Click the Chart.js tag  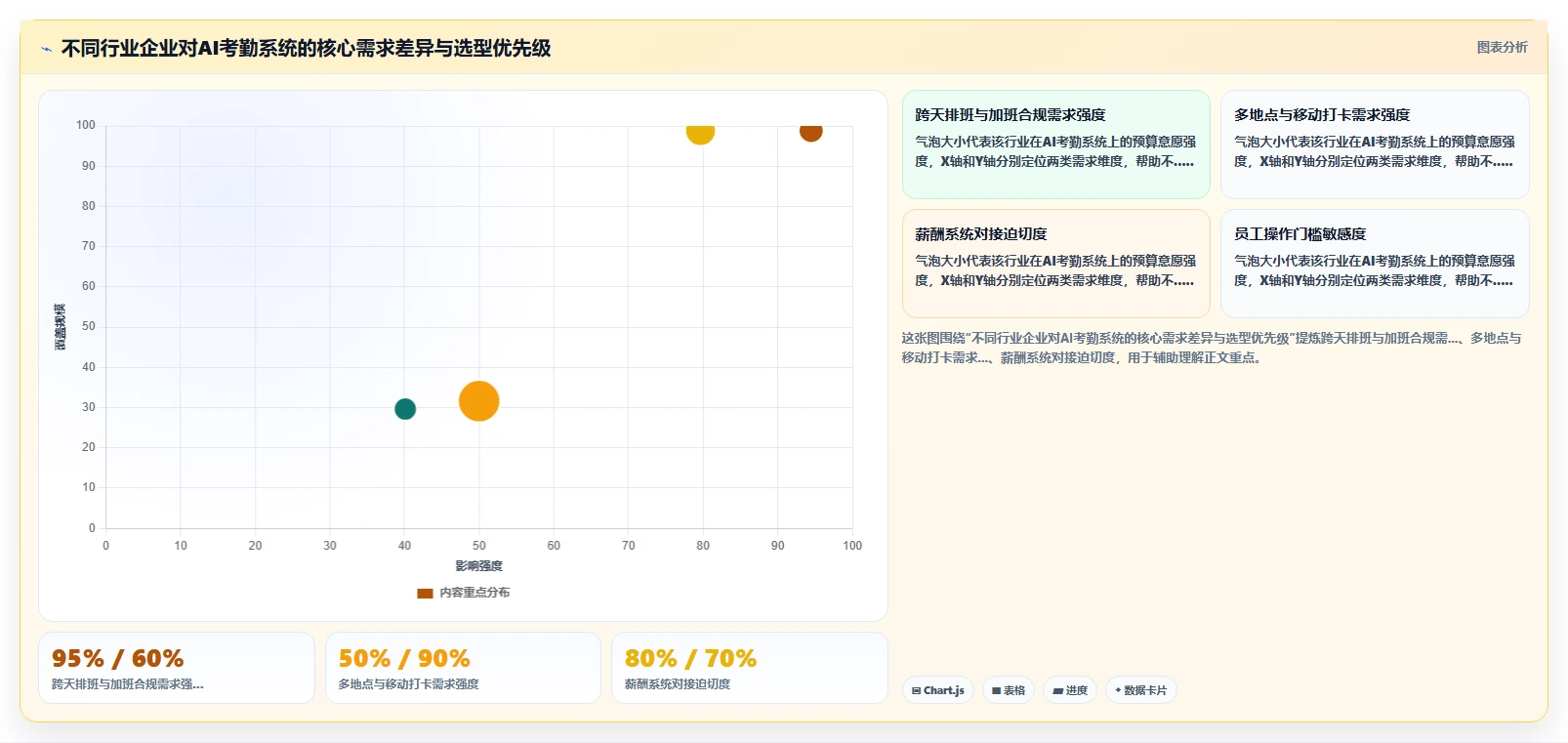[x=937, y=690]
